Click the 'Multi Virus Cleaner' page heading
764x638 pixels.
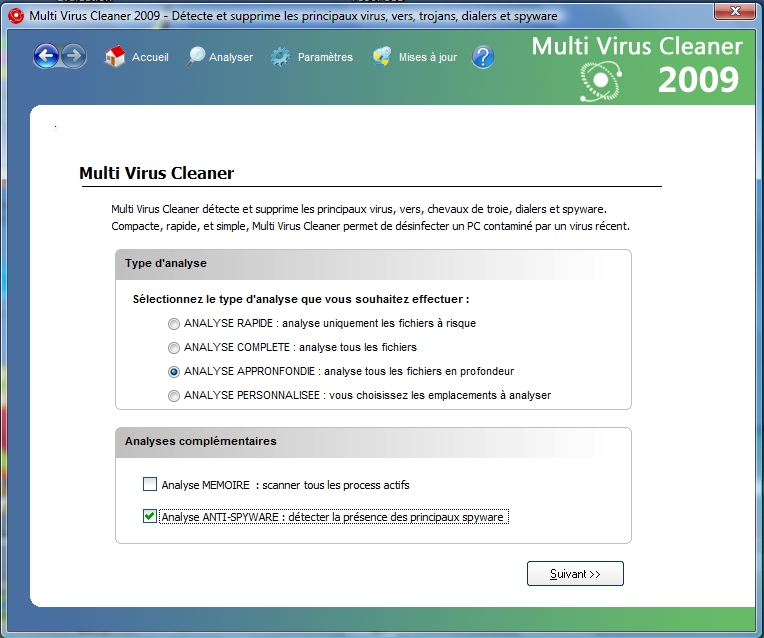156,173
